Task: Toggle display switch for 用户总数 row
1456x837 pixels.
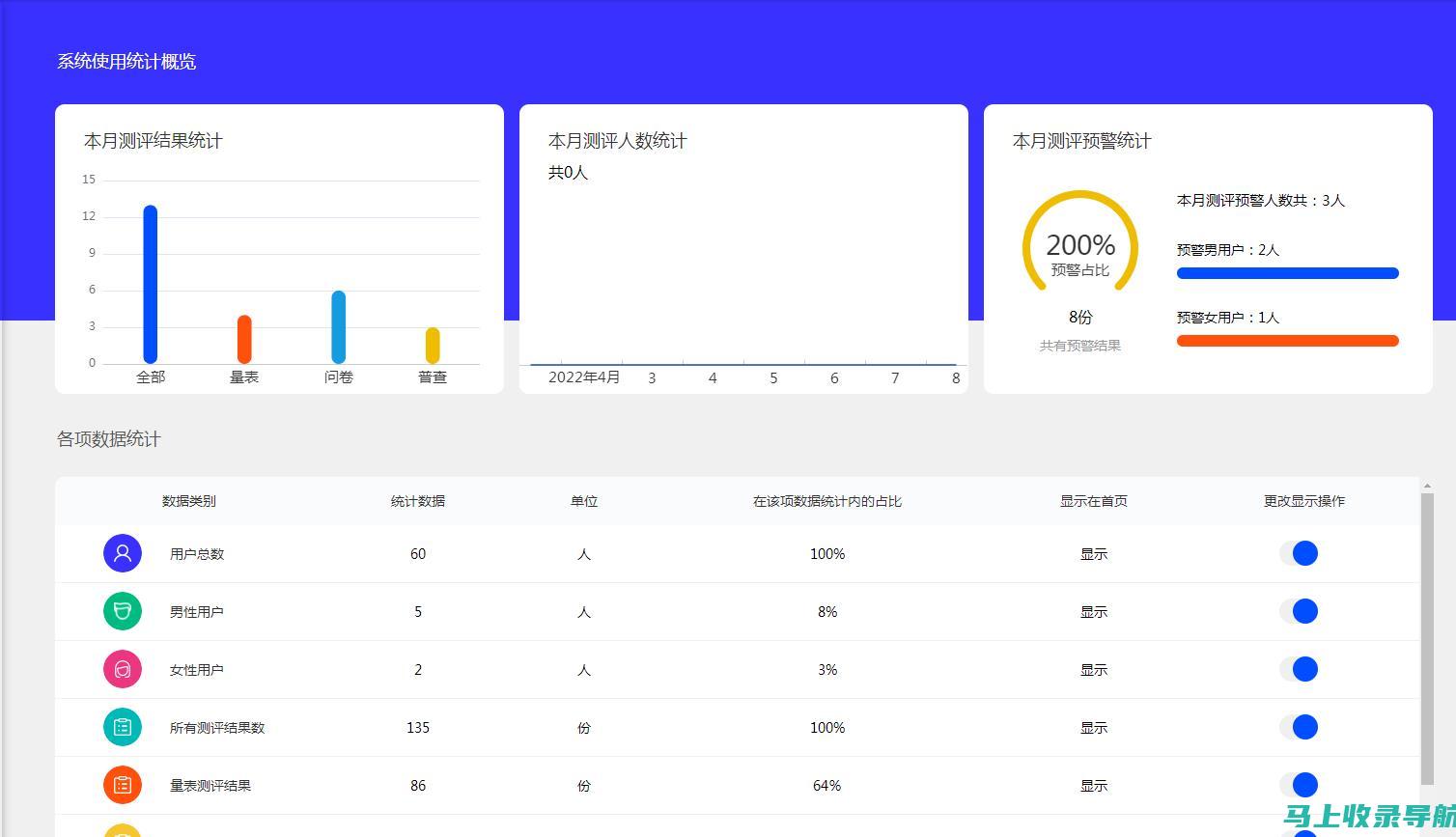Action: 1299,553
